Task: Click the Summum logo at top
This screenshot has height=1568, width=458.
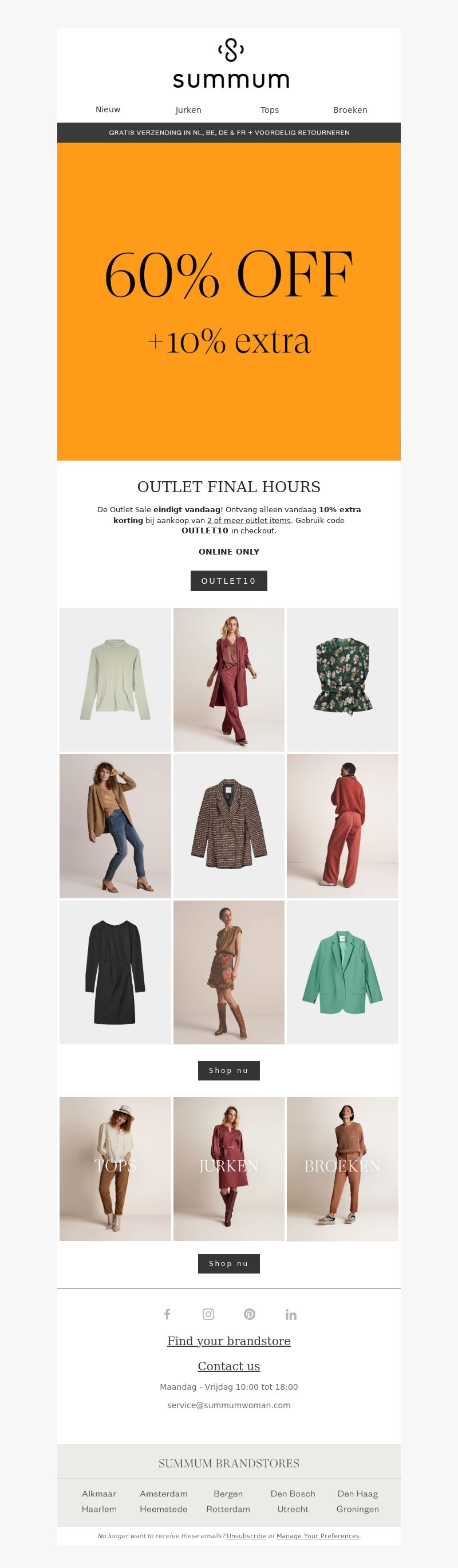Action: [231, 63]
